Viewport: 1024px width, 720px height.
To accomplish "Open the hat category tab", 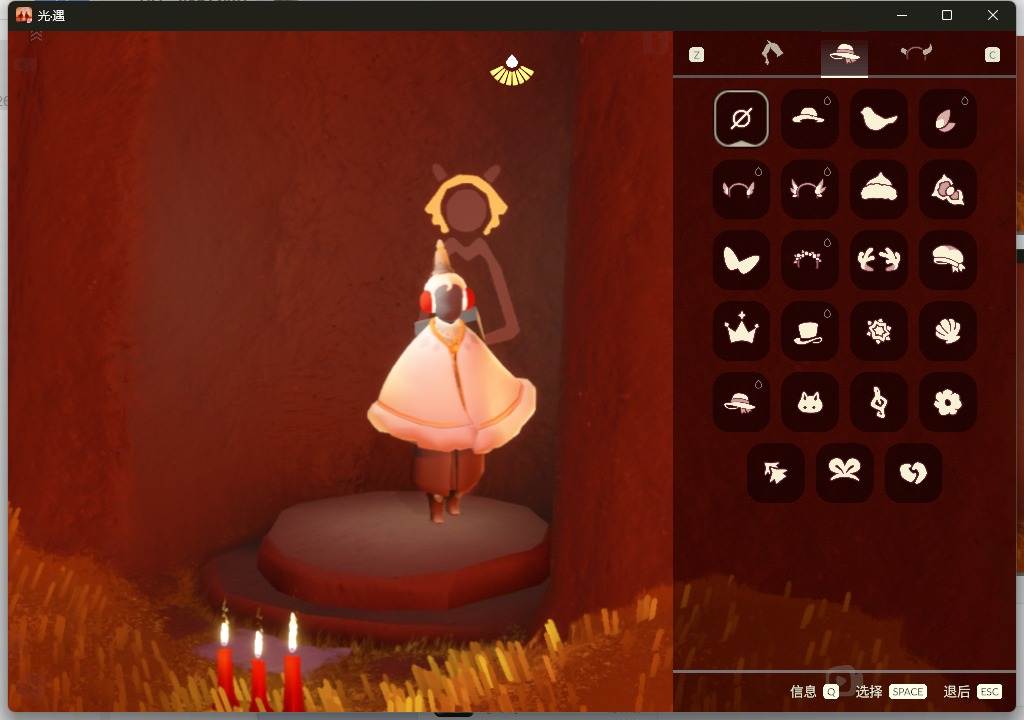I will coord(844,55).
